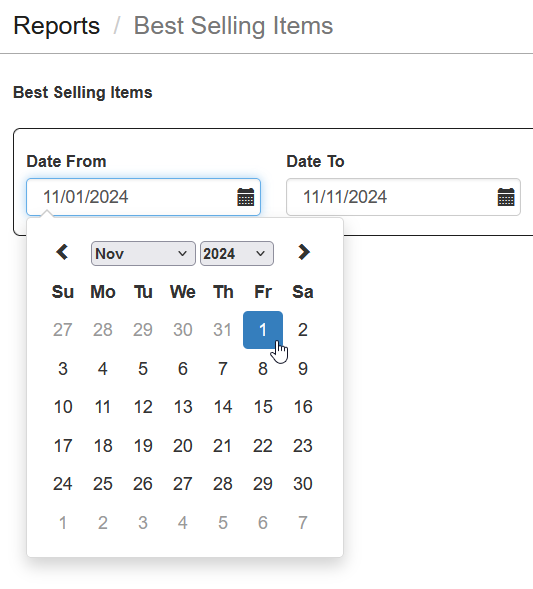Expand the 2024 year dropdown
The width and height of the screenshot is (533, 589).
coord(237,254)
